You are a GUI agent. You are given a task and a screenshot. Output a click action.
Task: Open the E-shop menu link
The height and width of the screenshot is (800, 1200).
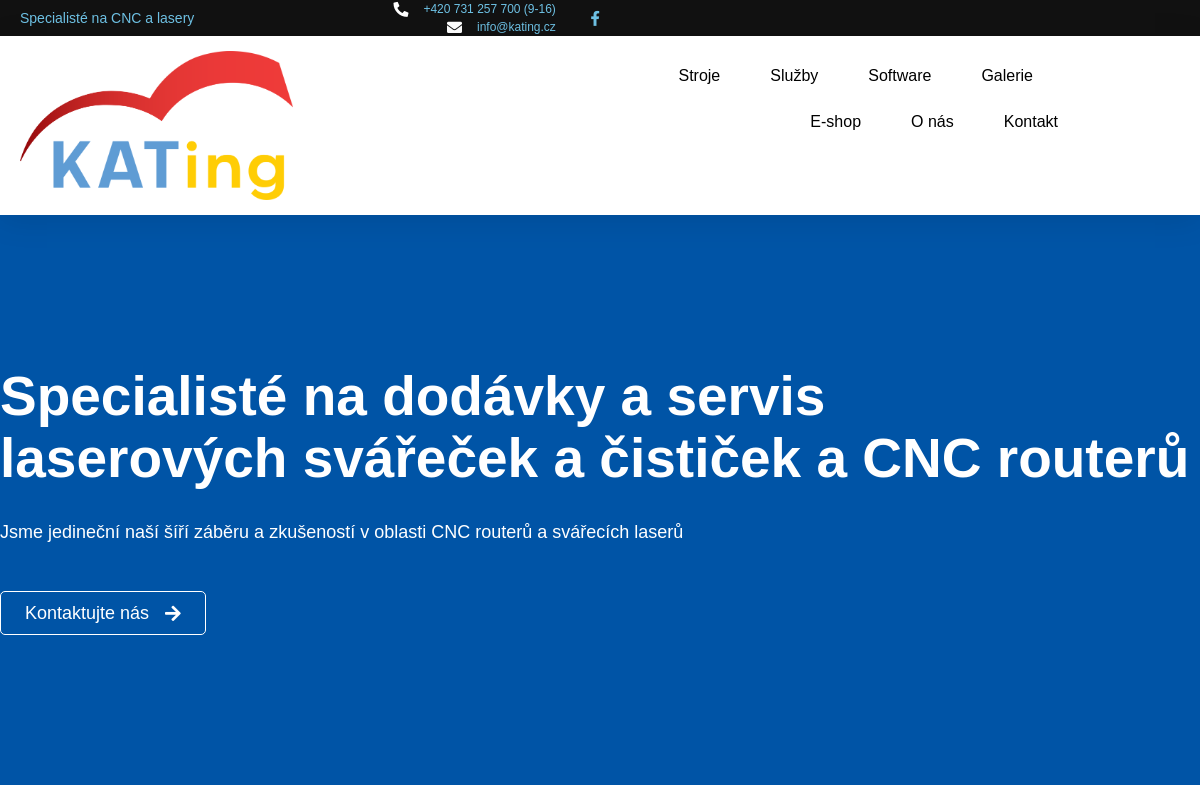coord(835,122)
